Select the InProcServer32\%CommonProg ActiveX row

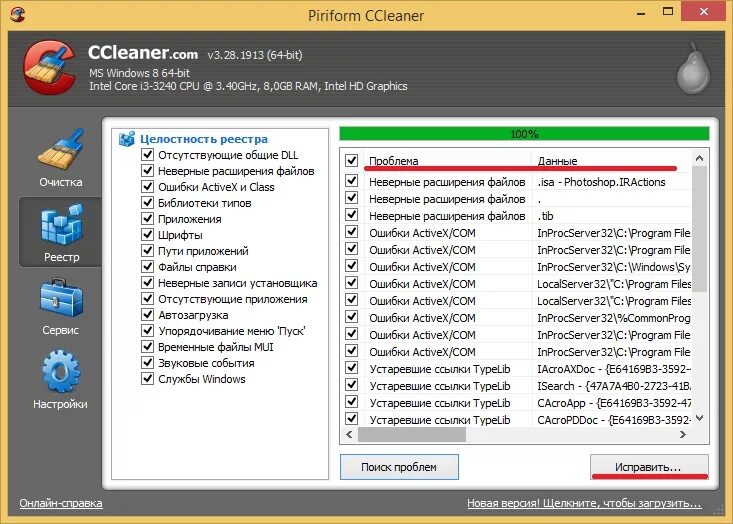click(517, 318)
